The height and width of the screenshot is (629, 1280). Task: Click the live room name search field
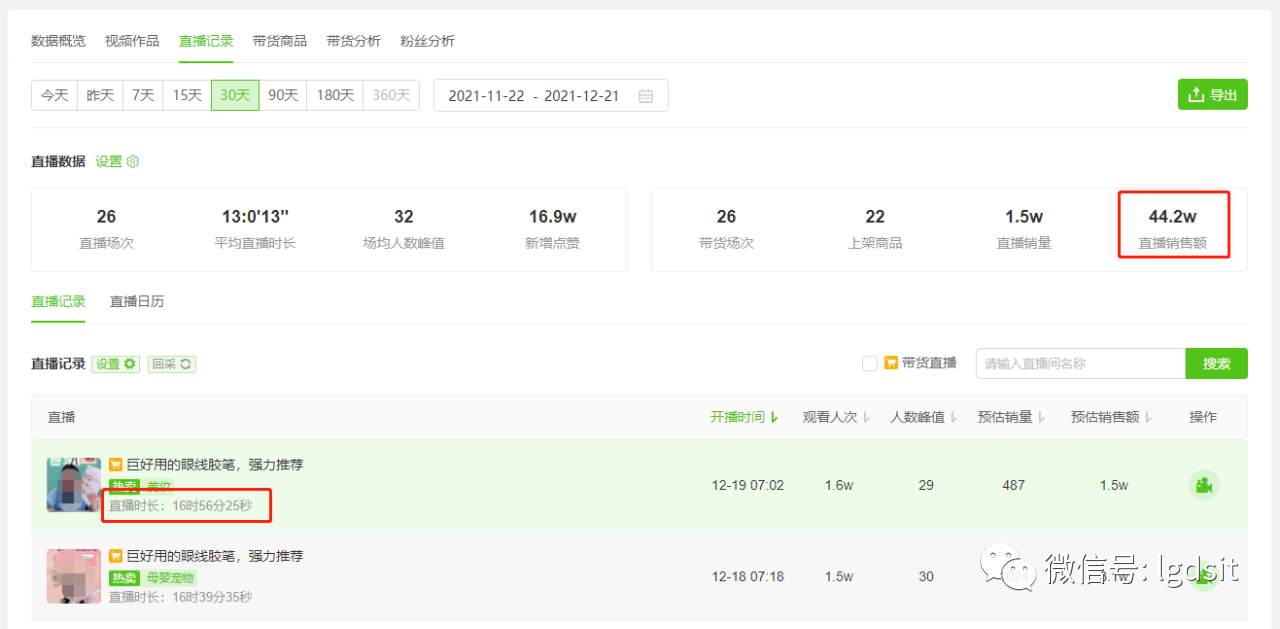1080,363
